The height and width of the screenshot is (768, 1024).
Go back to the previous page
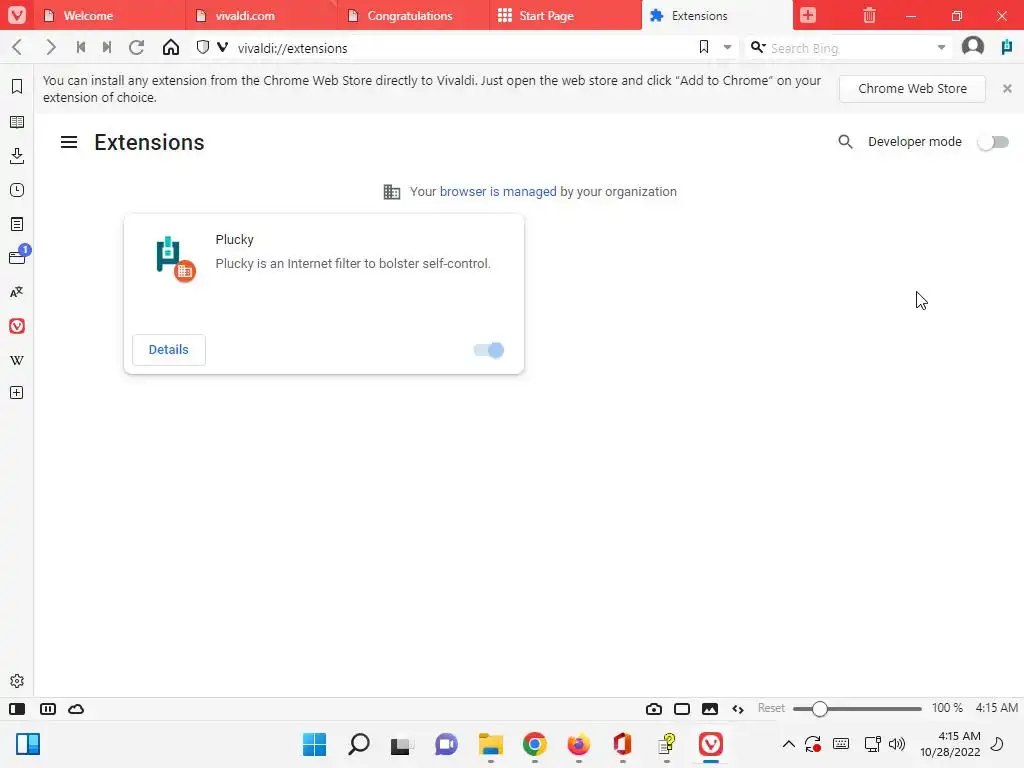point(18,47)
